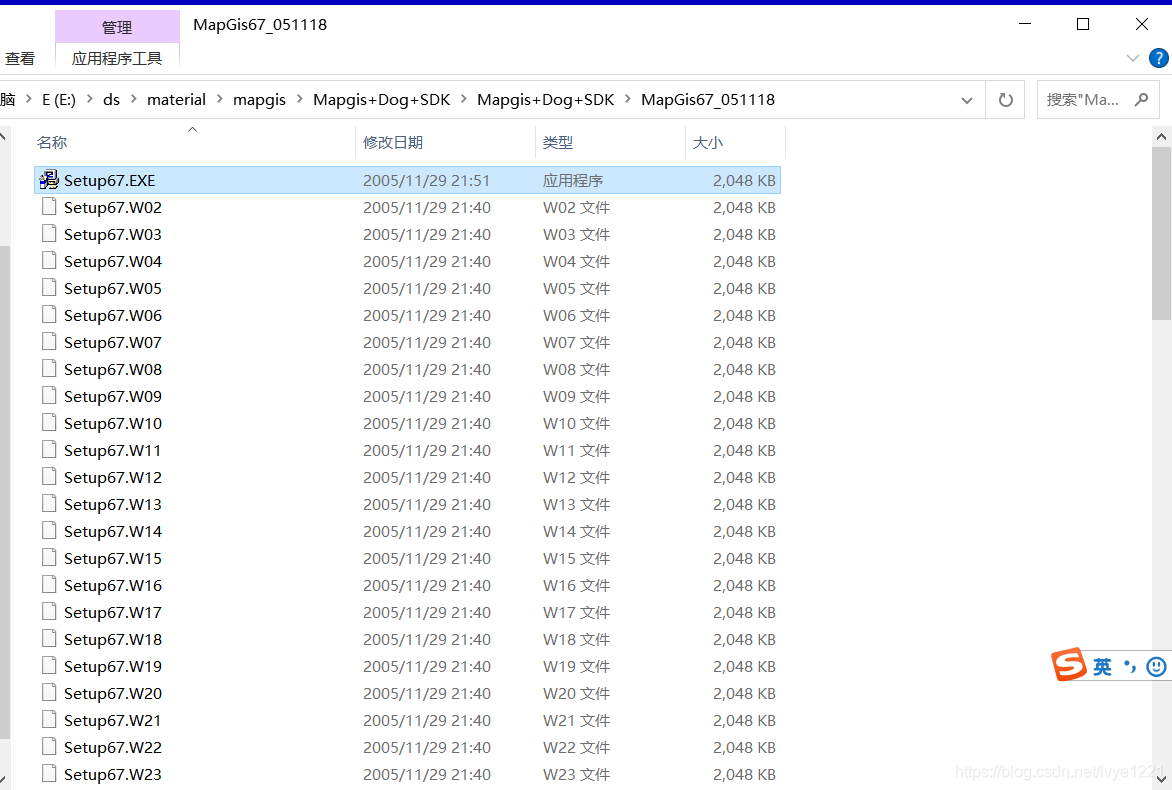This screenshot has width=1172, height=790.
Task: Click the Setup67.W12 file icon
Action: [x=49, y=476]
